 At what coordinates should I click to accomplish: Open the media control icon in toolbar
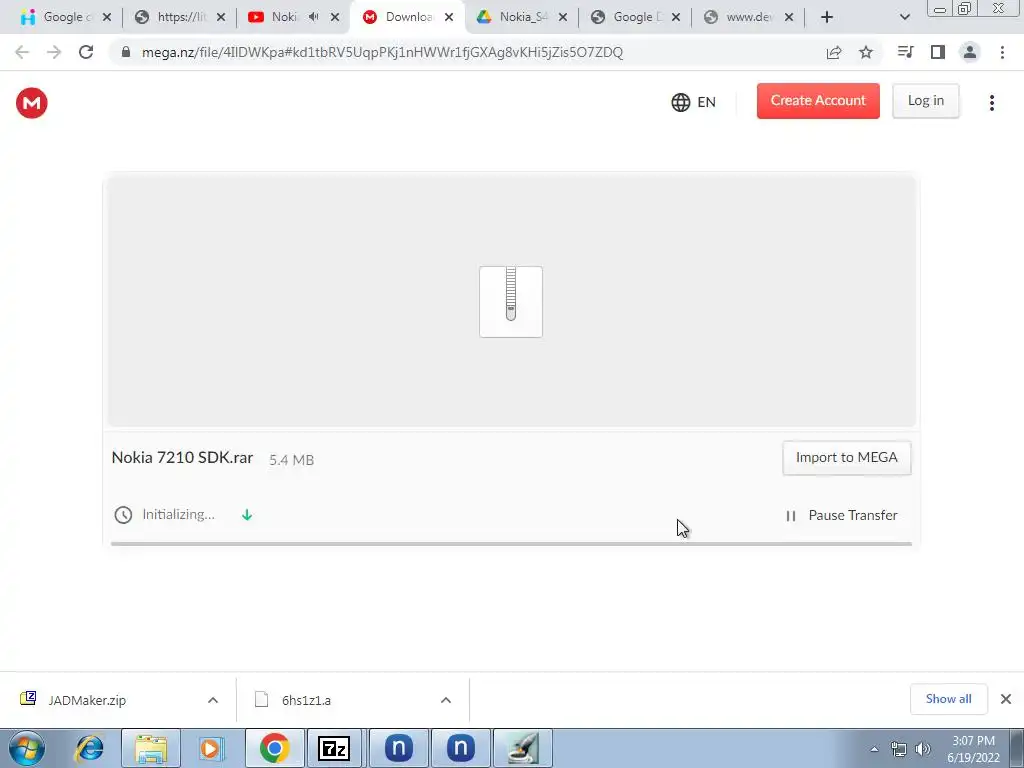(905, 52)
